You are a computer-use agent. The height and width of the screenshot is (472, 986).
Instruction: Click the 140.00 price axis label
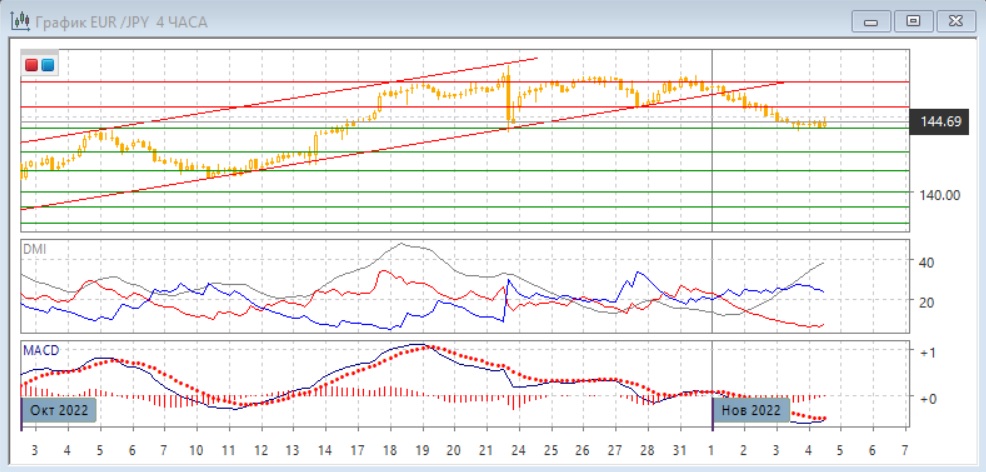pyautogui.click(x=940, y=195)
